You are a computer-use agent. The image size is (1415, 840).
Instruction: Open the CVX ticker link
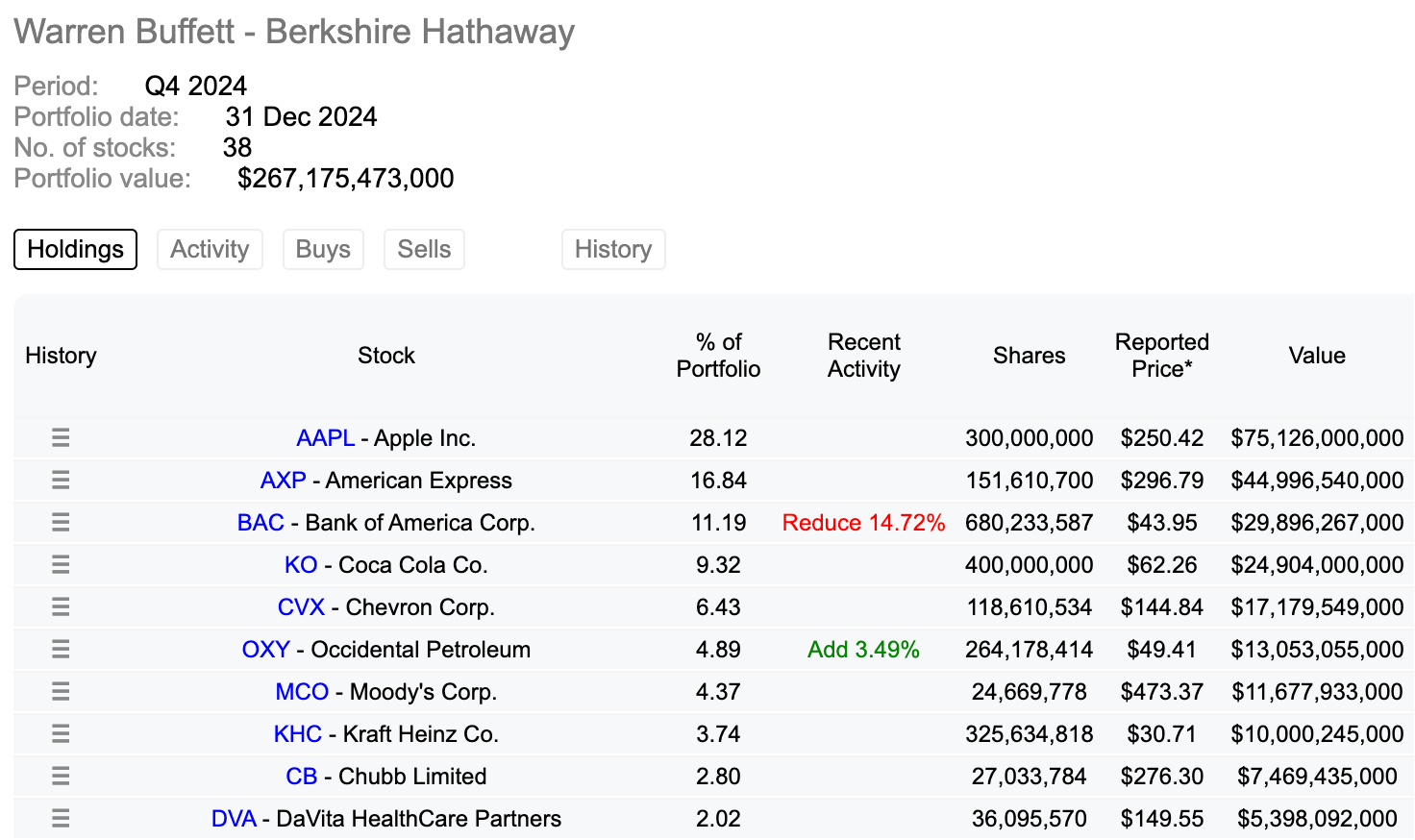301,607
